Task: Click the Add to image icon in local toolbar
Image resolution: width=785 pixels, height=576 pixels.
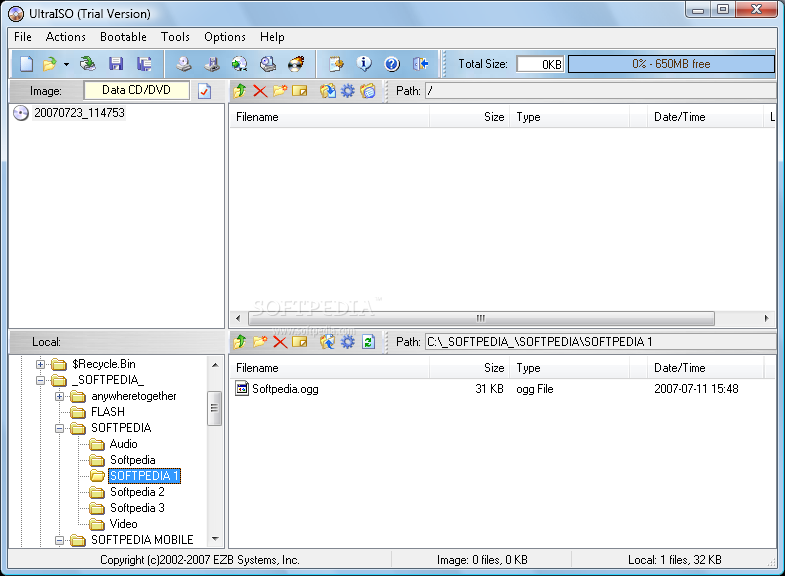Action: (328, 342)
